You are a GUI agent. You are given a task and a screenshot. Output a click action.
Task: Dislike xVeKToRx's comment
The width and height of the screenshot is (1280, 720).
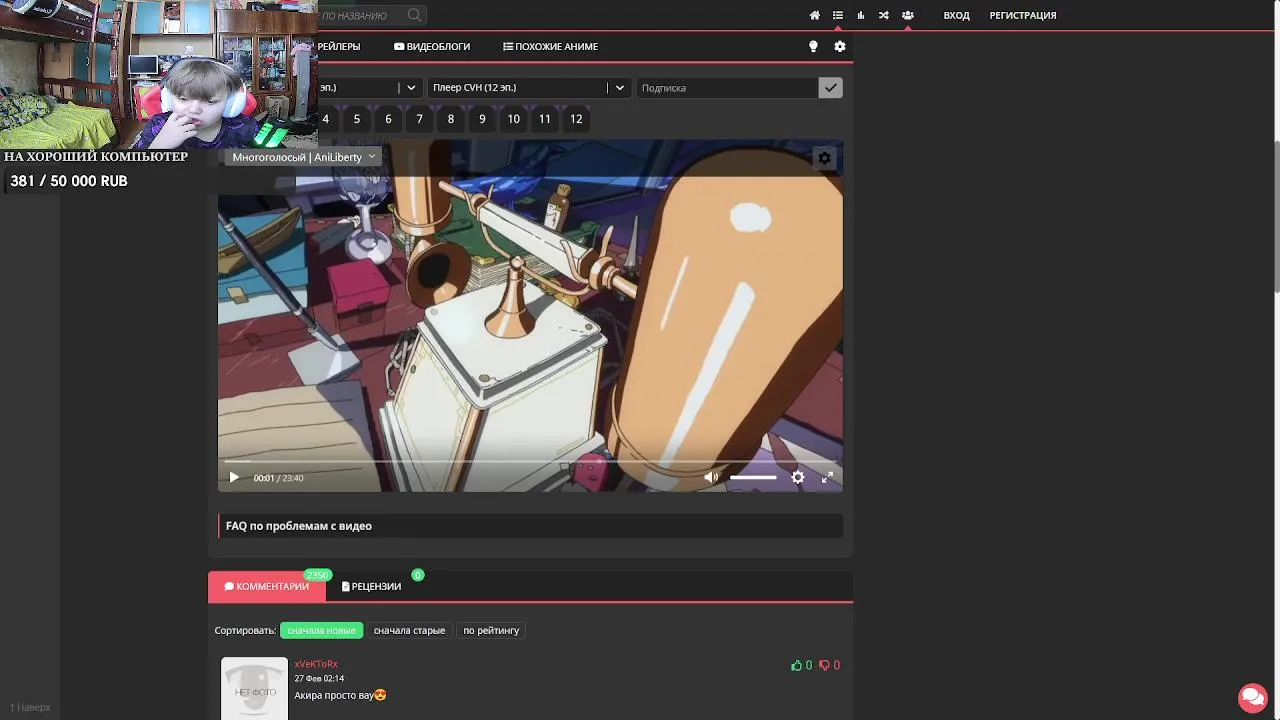click(829, 665)
